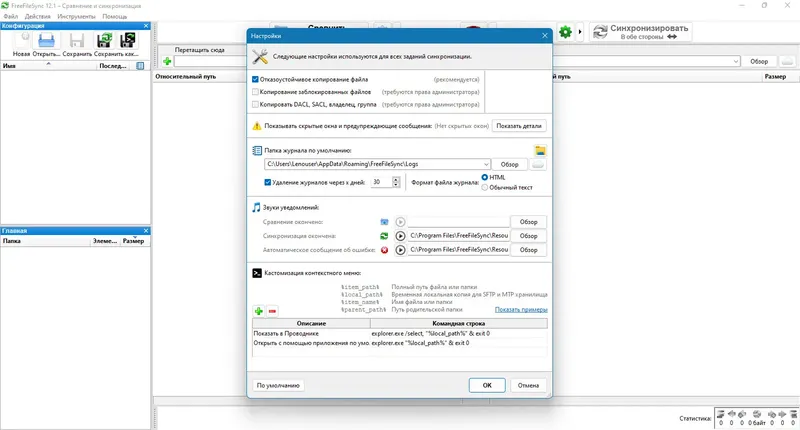The height and width of the screenshot is (430, 800).
Task: Toggle Удаление журналов через x дней checkbox
Action: point(267,182)
